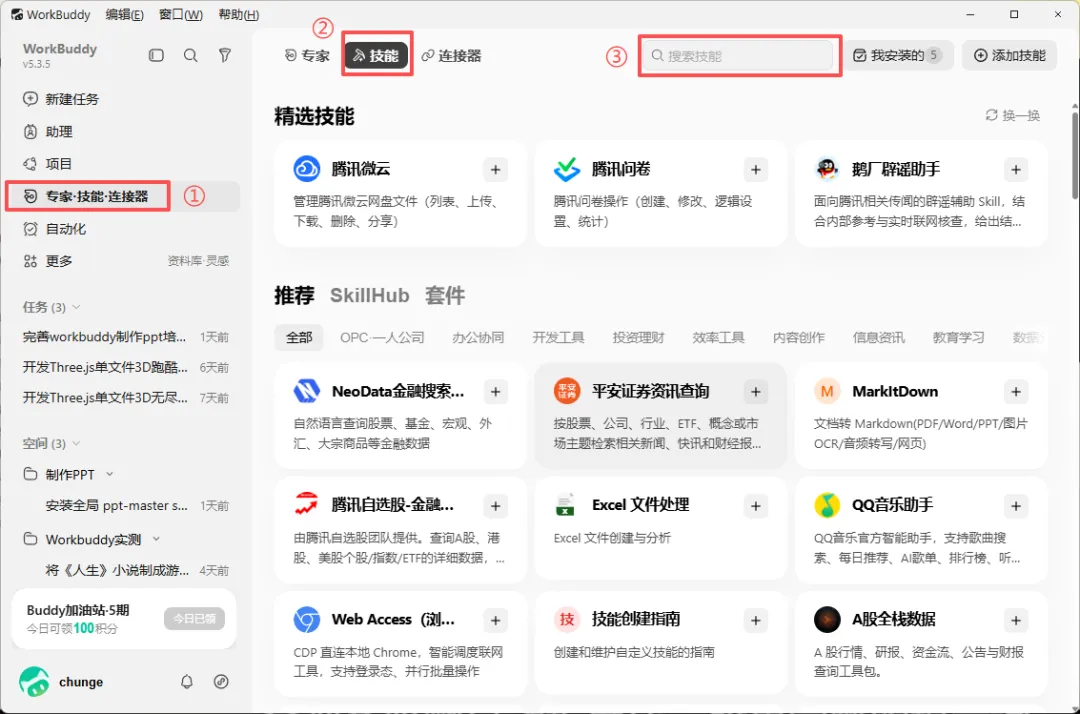Refresh featured skills with 换一换

pos(1012,115)
